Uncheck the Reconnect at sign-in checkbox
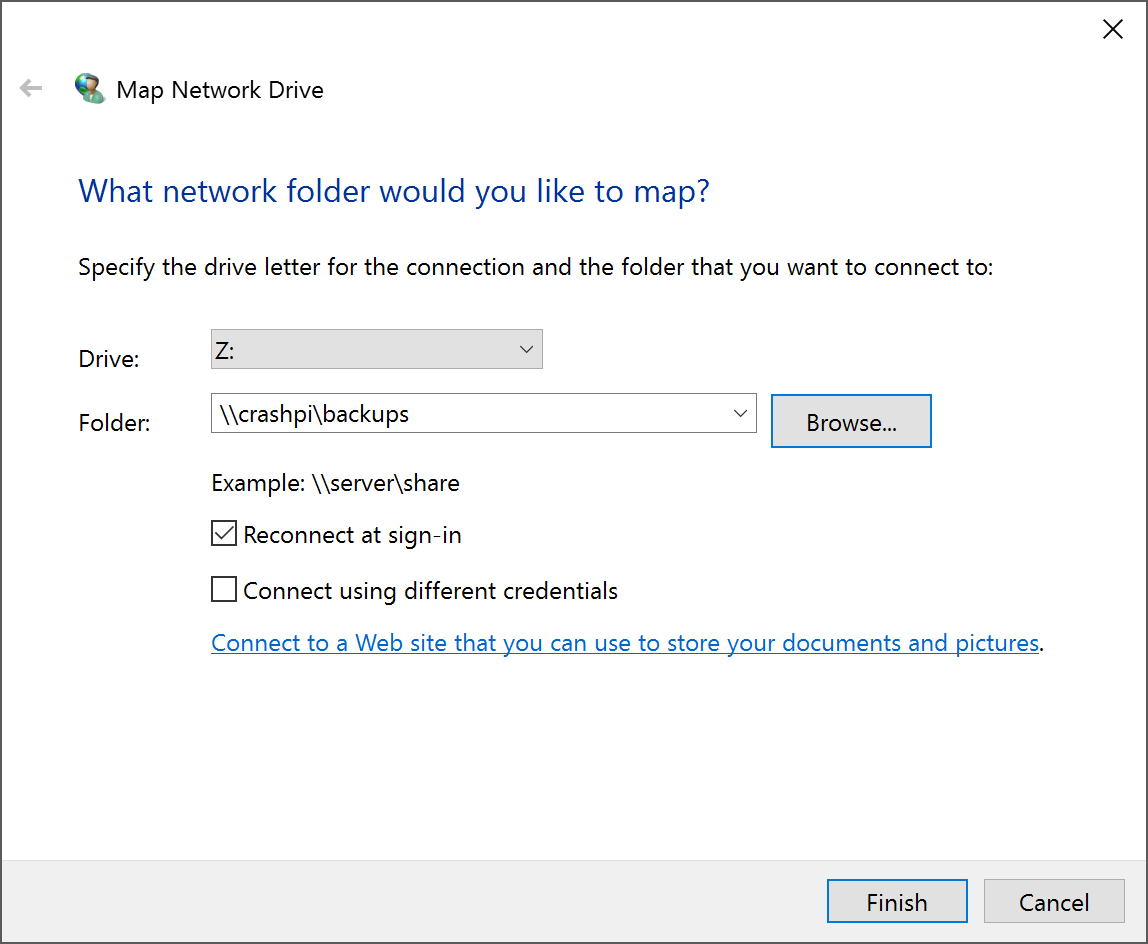This screenshot has height=944, width=1148. tap(224, 535)
